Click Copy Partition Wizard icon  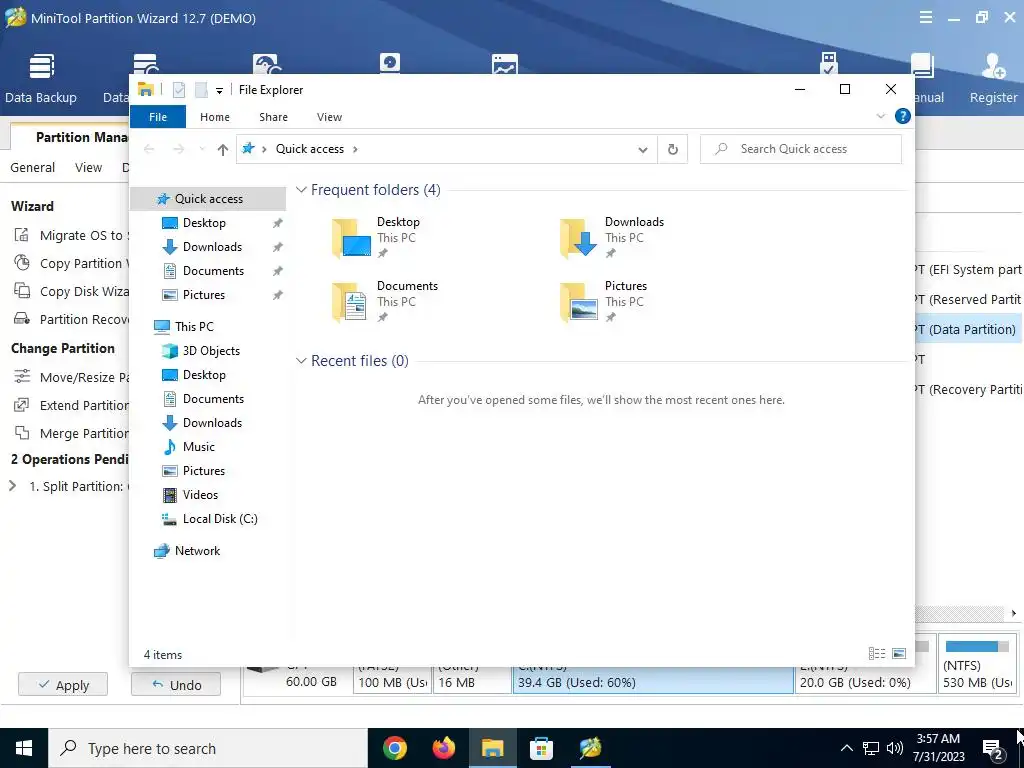[22, 263]
